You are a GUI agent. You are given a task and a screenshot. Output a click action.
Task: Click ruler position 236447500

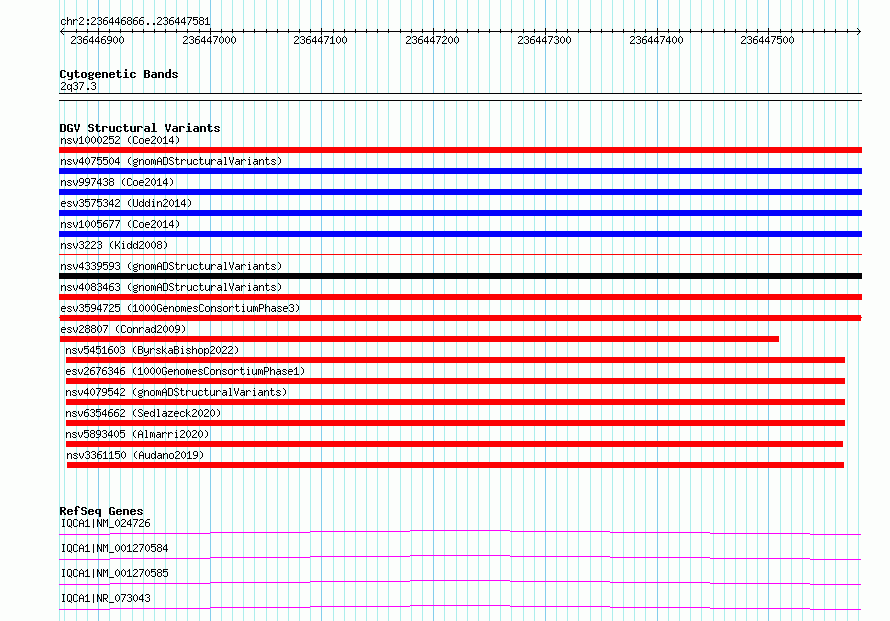(767, 40)
